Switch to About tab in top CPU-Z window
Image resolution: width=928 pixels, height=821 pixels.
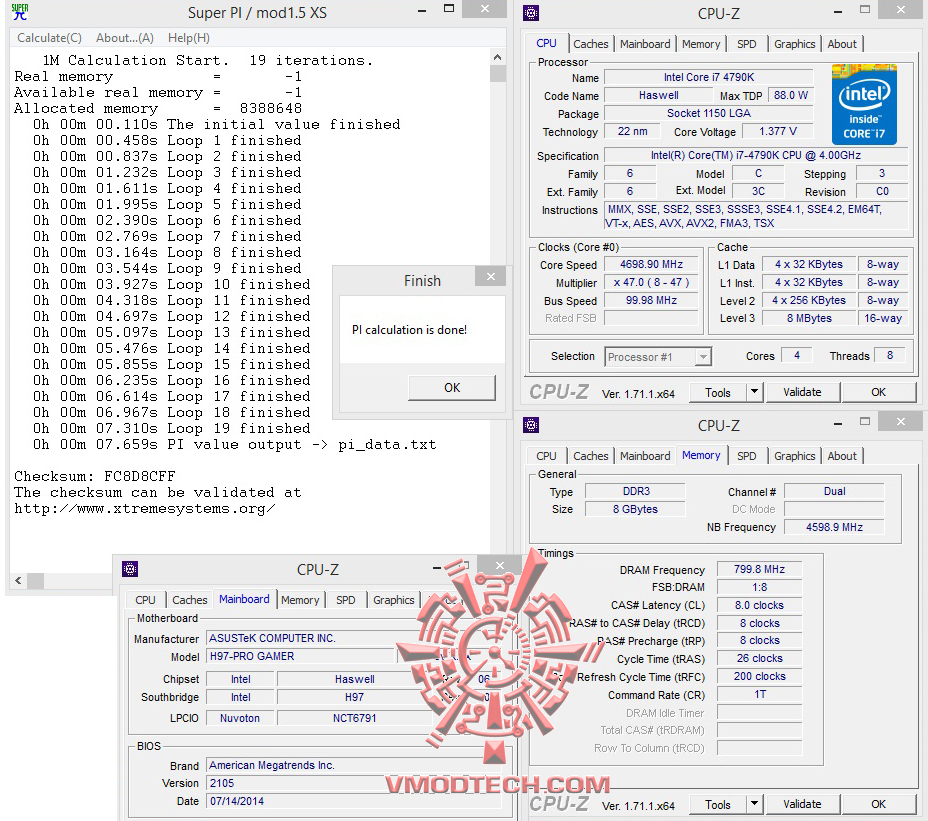[x=842, y=44]
